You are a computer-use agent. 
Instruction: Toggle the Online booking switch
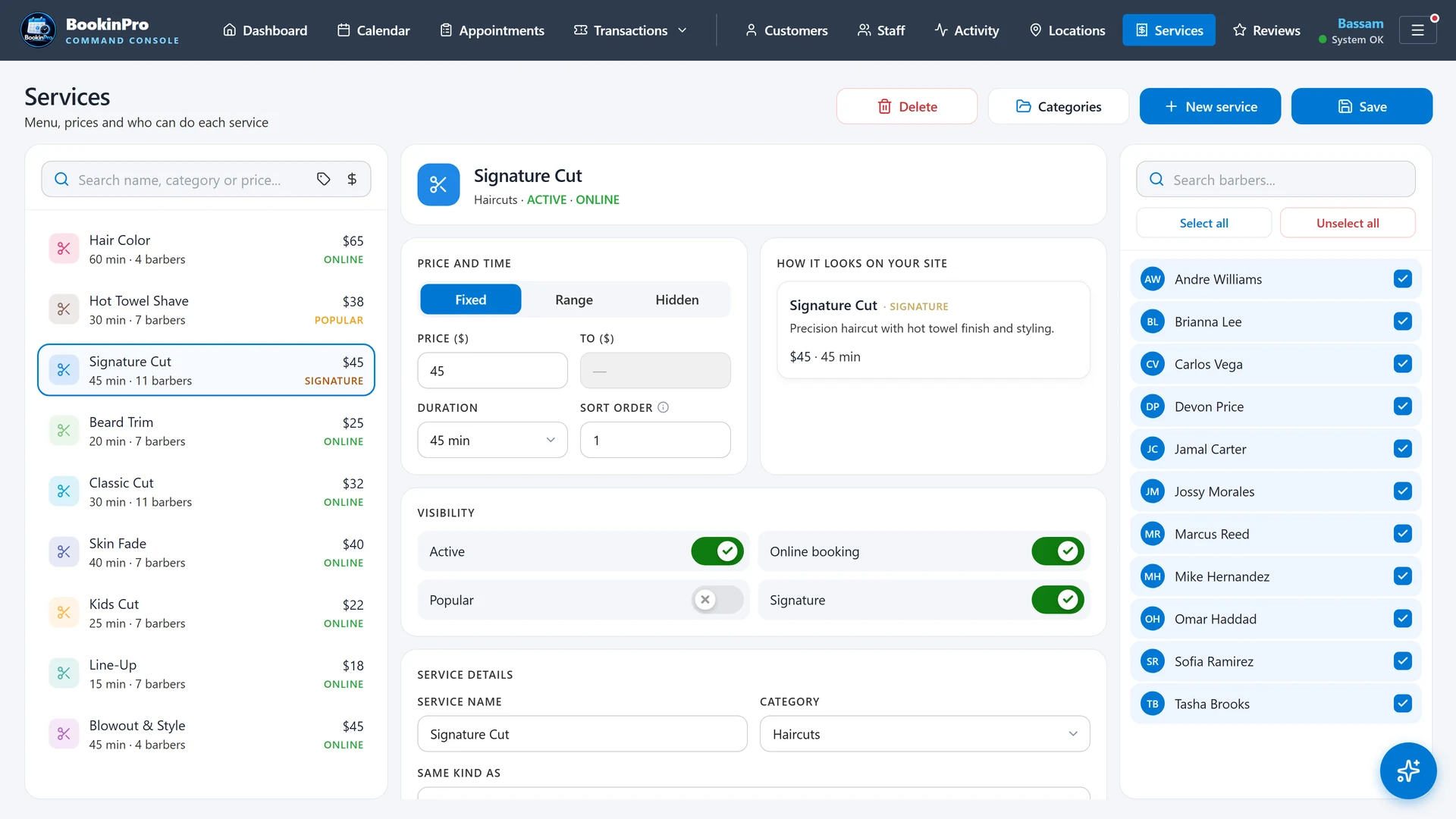(x=1058, y=551)
